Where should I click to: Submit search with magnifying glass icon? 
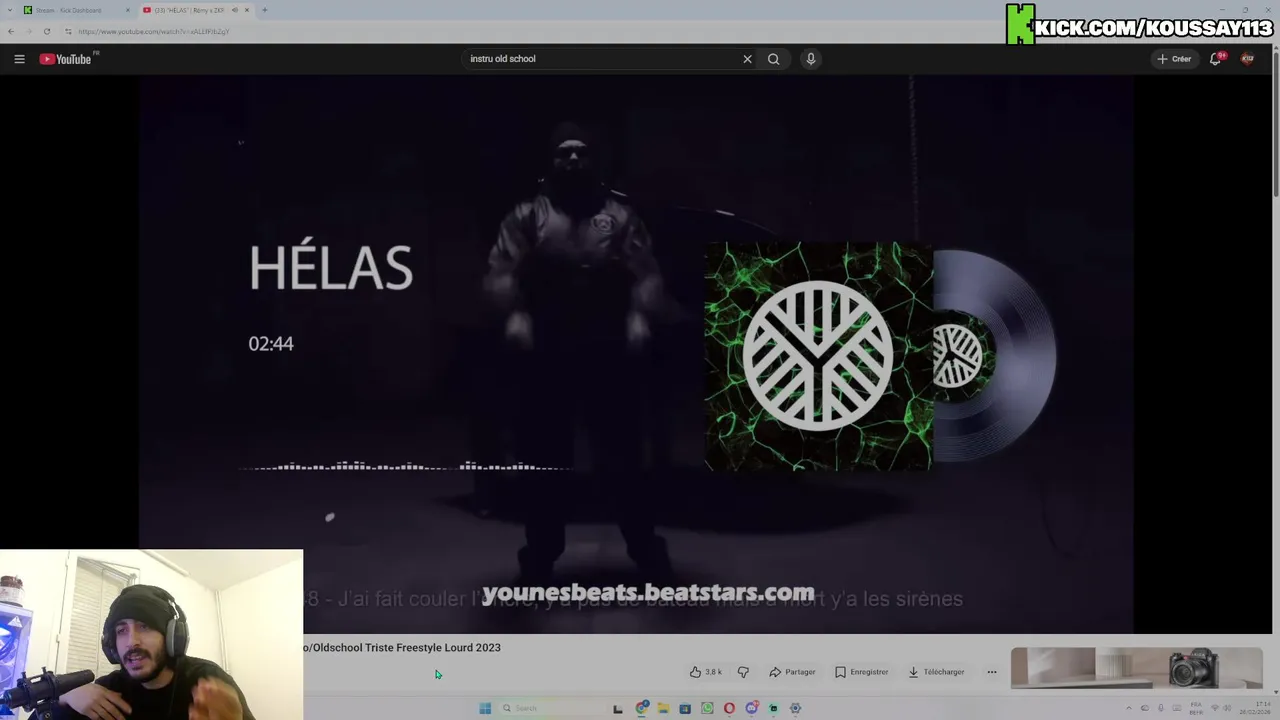click(x=773, y=59)
